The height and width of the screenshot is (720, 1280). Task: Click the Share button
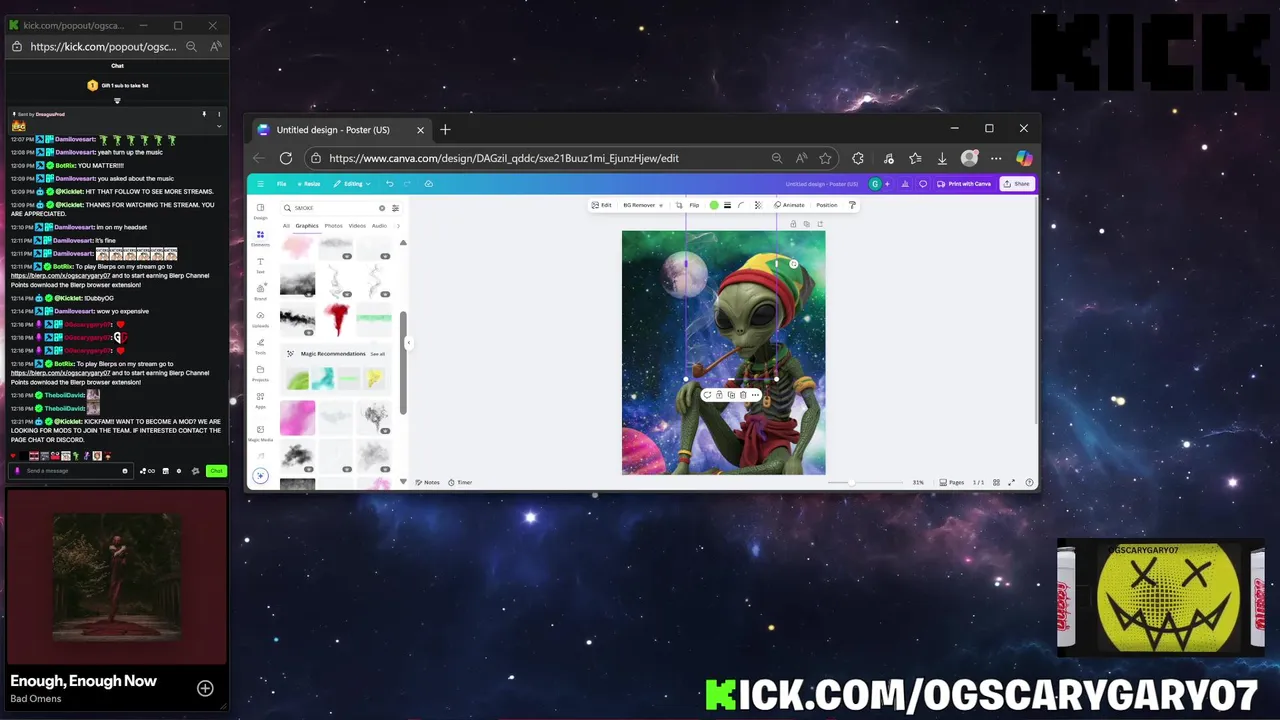(1017, 184)
